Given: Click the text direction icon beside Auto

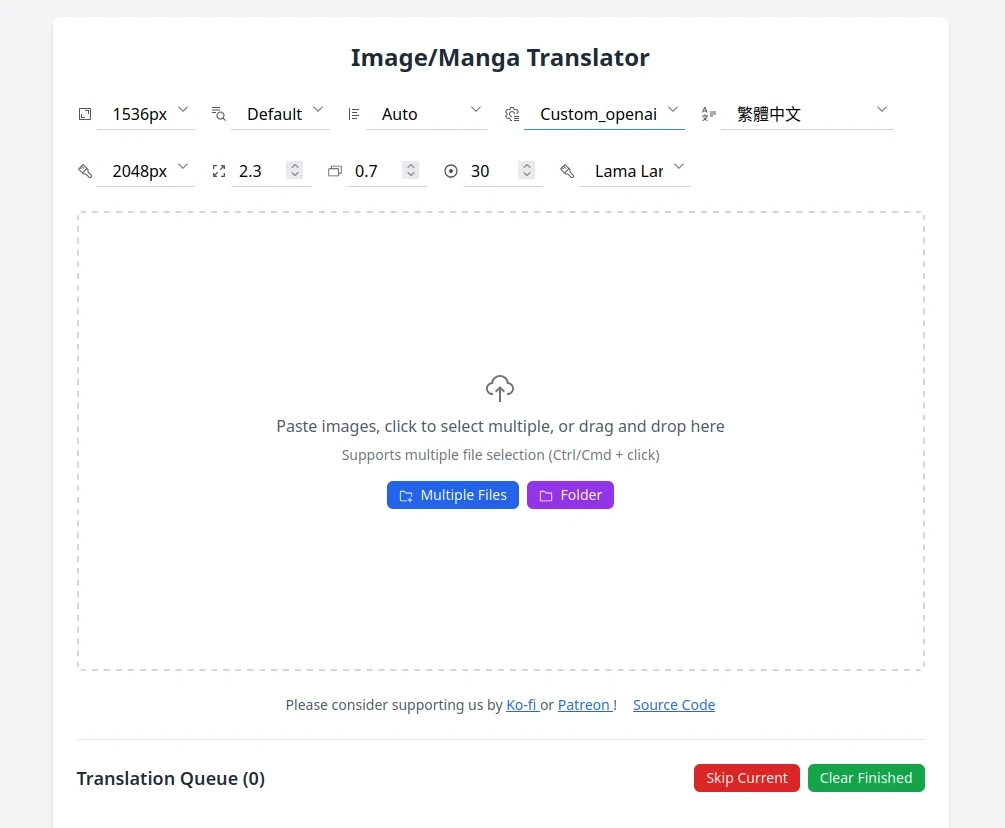Looking at the screenshot, I should pos(353,114).
